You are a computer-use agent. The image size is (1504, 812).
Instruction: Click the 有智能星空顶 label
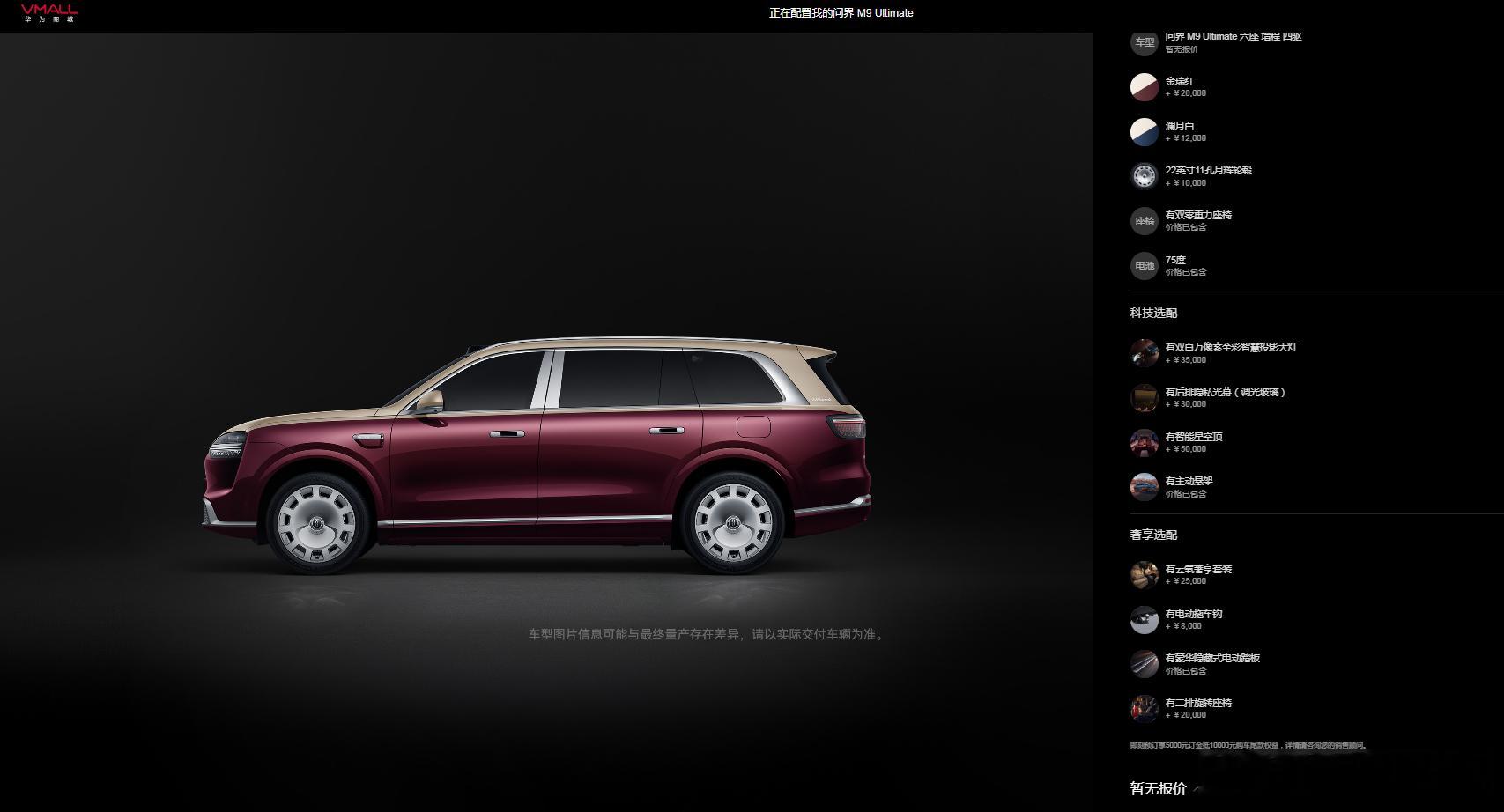click(x=1194, y=437)
